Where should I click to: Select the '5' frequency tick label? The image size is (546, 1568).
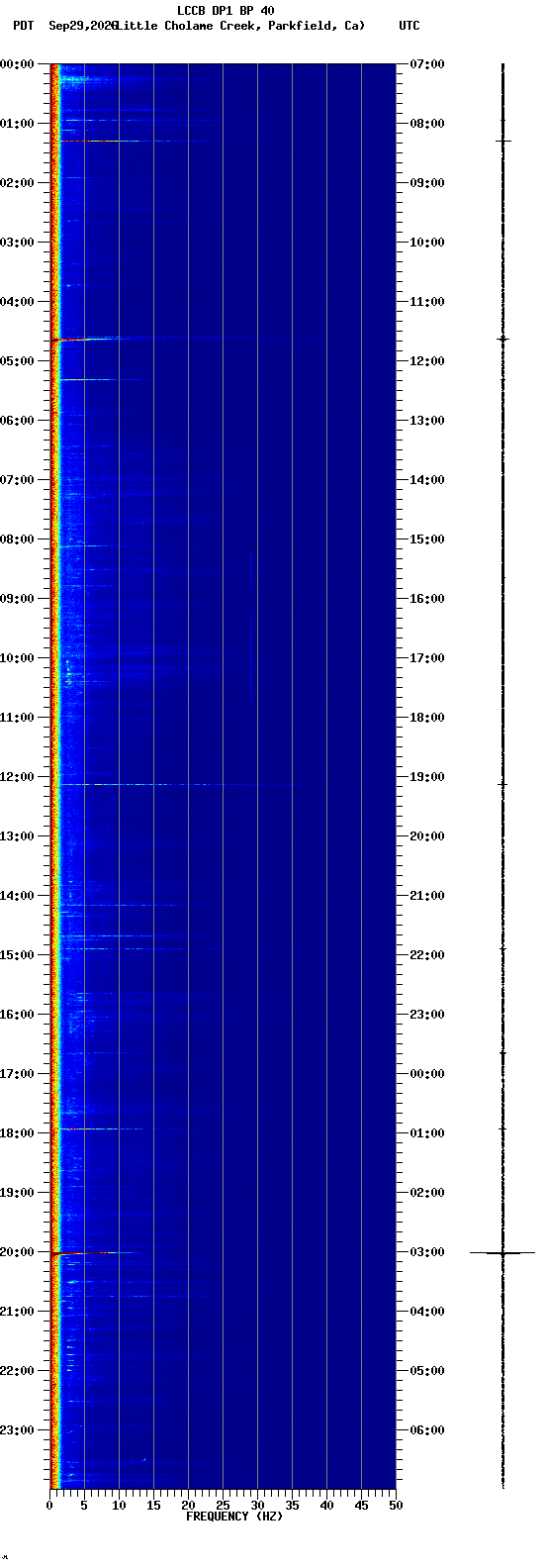click(x=84, y=1506)
